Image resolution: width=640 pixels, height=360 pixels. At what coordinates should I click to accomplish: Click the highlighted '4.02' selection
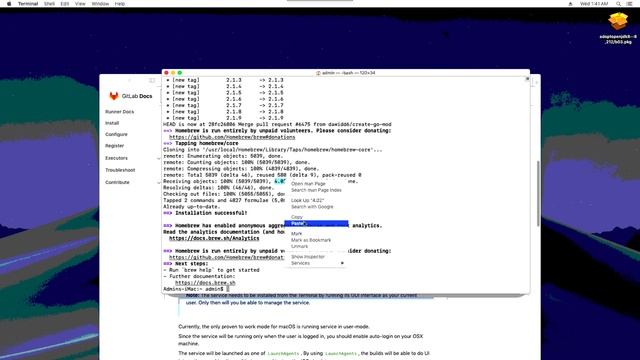pos(280,181)
